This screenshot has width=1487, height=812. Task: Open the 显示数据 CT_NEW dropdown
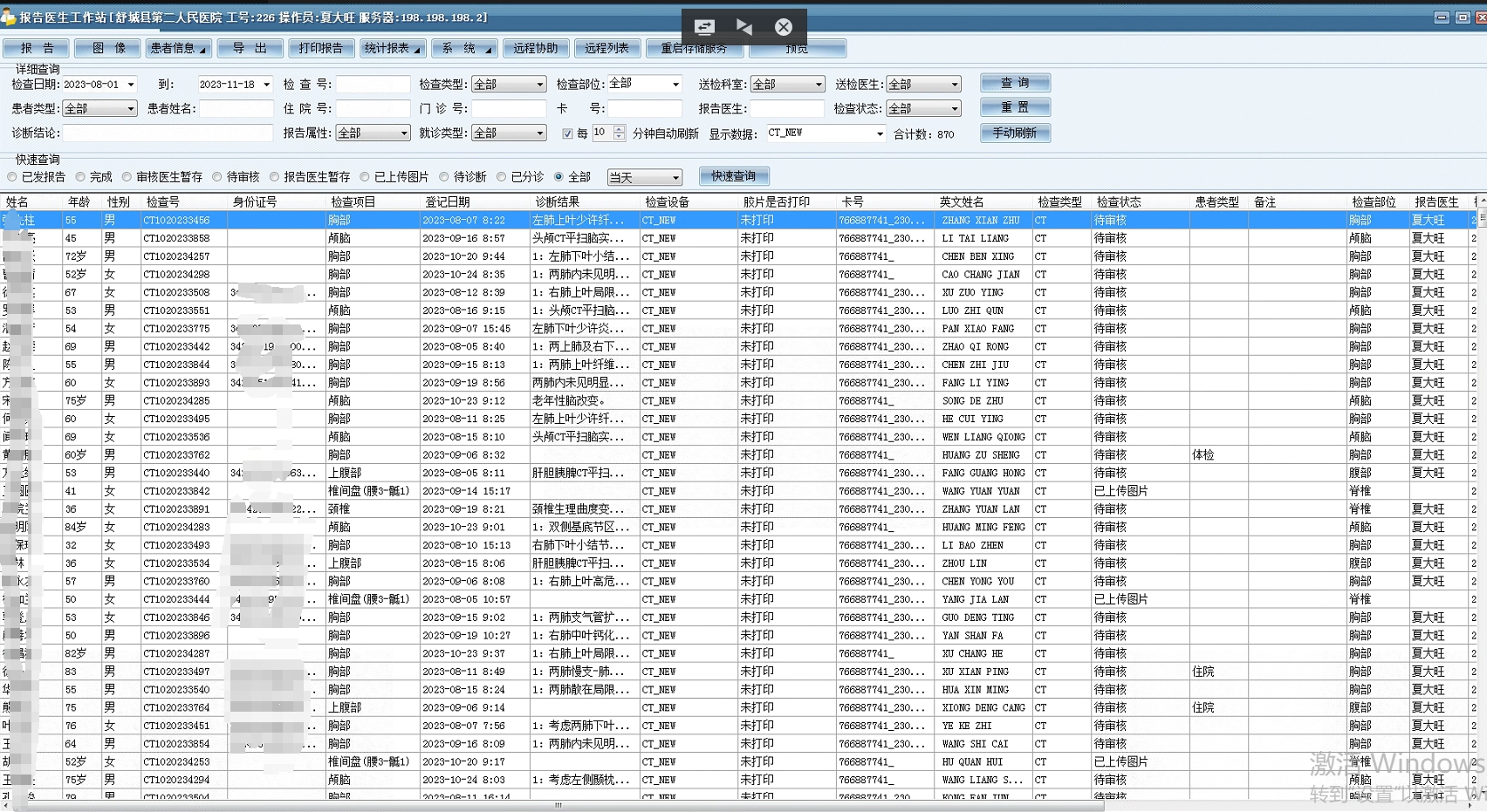pyautogui.click(x=880, y=133)
